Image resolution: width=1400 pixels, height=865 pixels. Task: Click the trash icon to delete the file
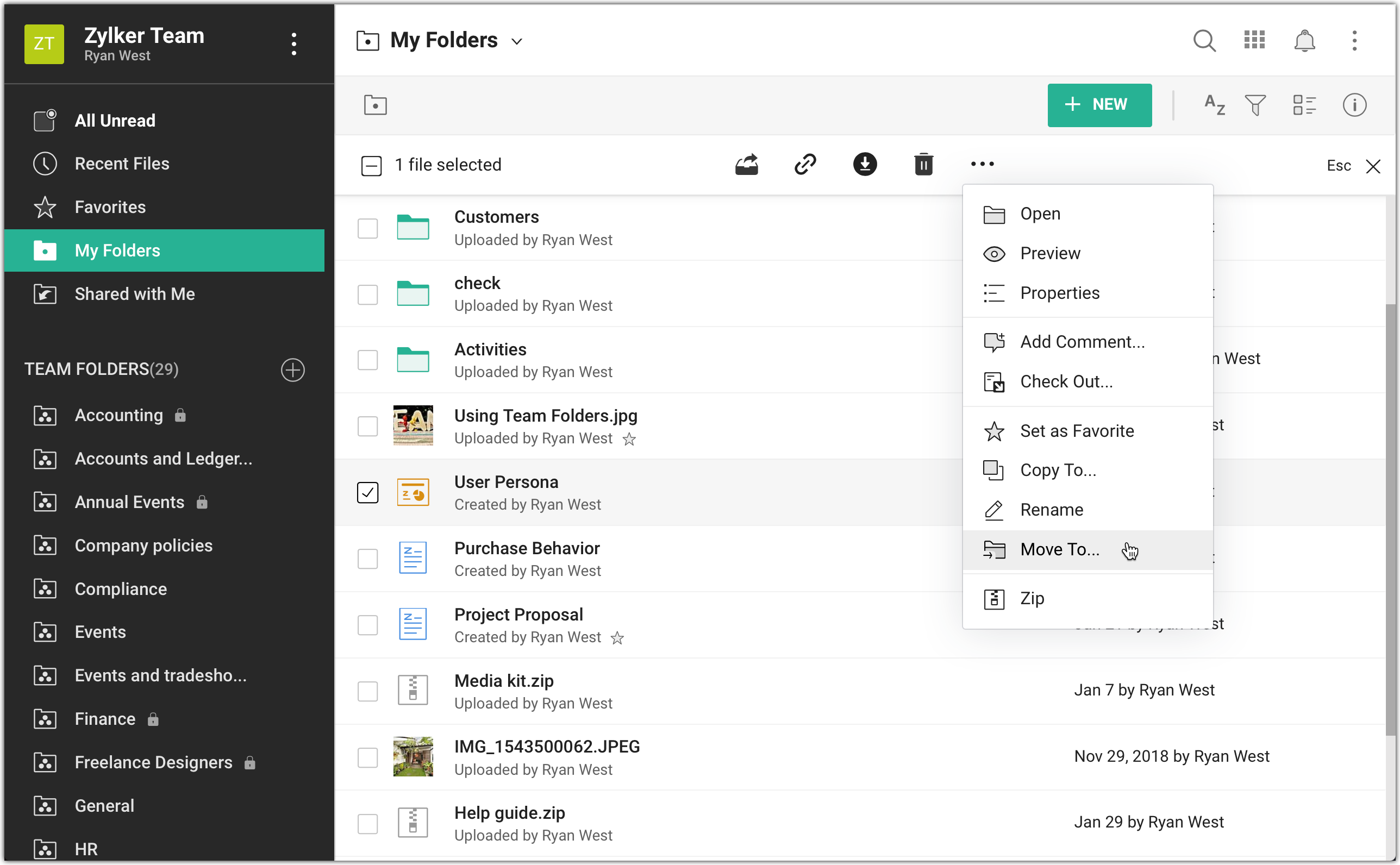point(923,165)
